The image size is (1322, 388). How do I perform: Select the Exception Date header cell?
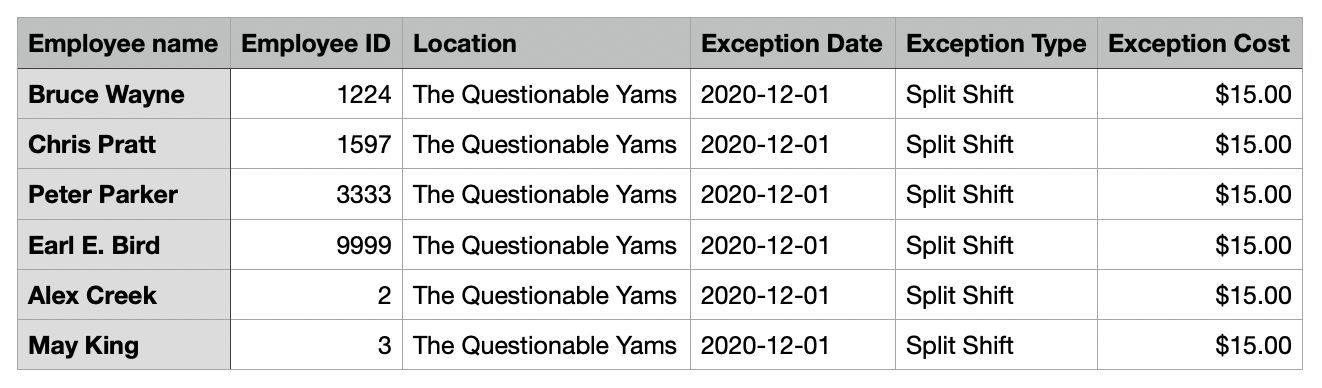click(x=793, y=44)
